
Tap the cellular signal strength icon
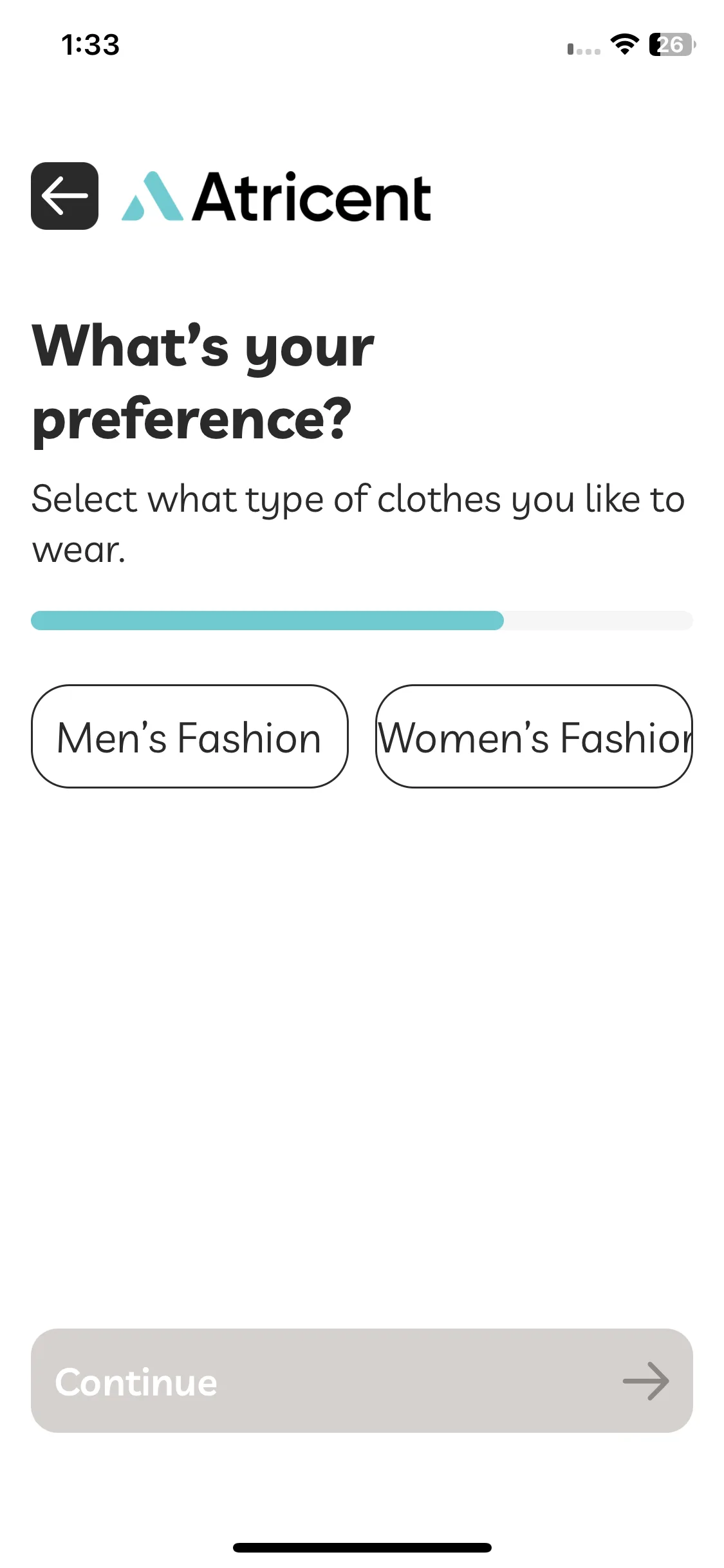coord(584,49)
